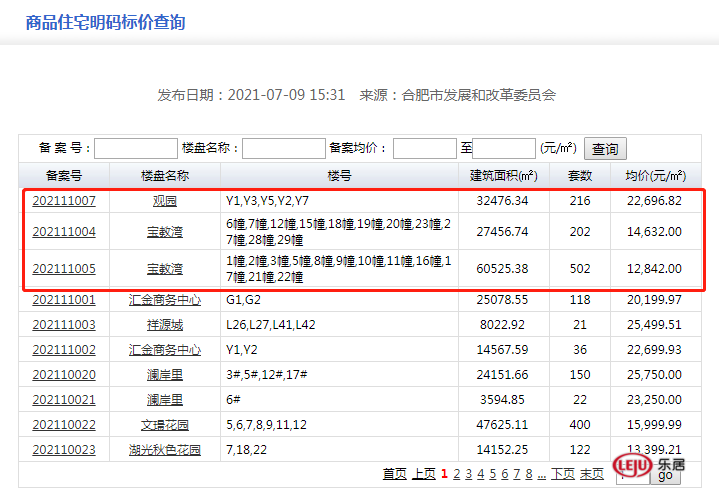
Task: Open record number 202110023
Action: [64, 450]
